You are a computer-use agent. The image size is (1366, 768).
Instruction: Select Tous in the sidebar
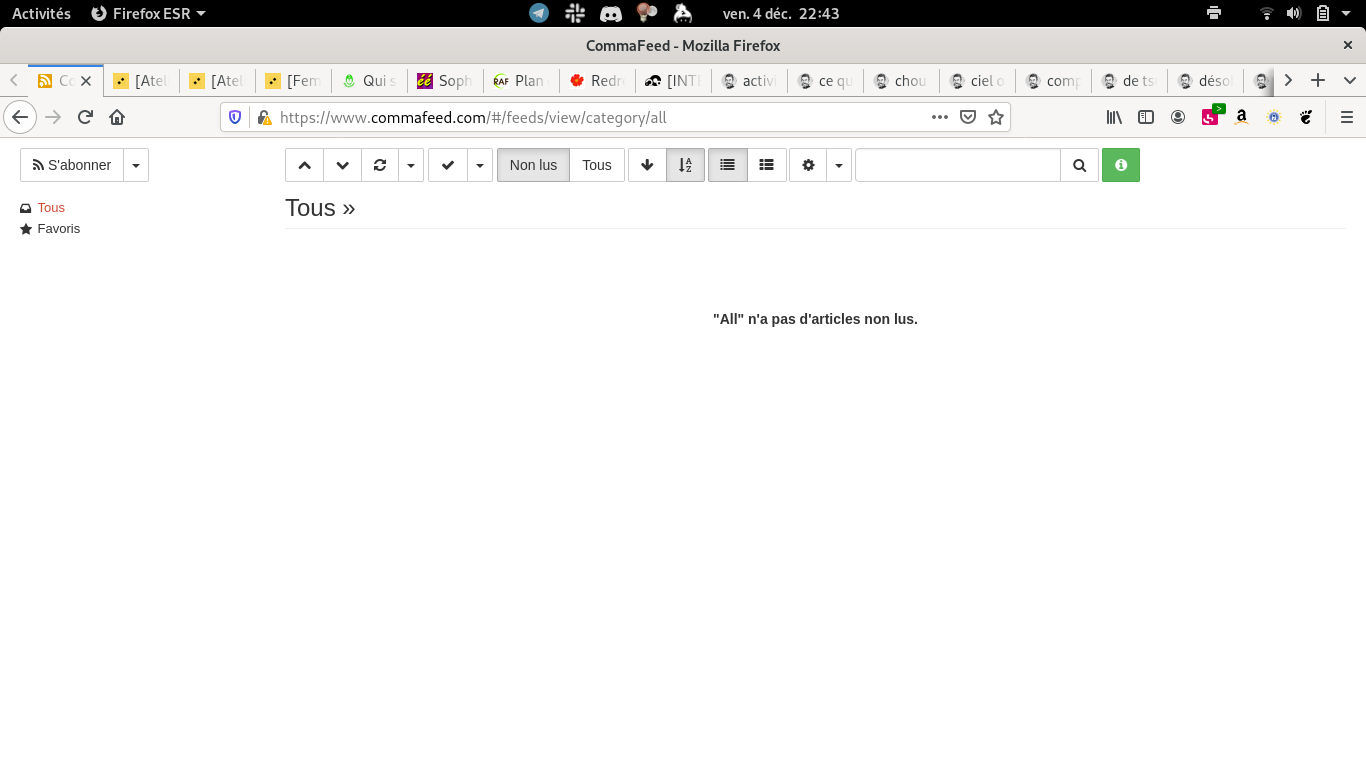[51, 208]
